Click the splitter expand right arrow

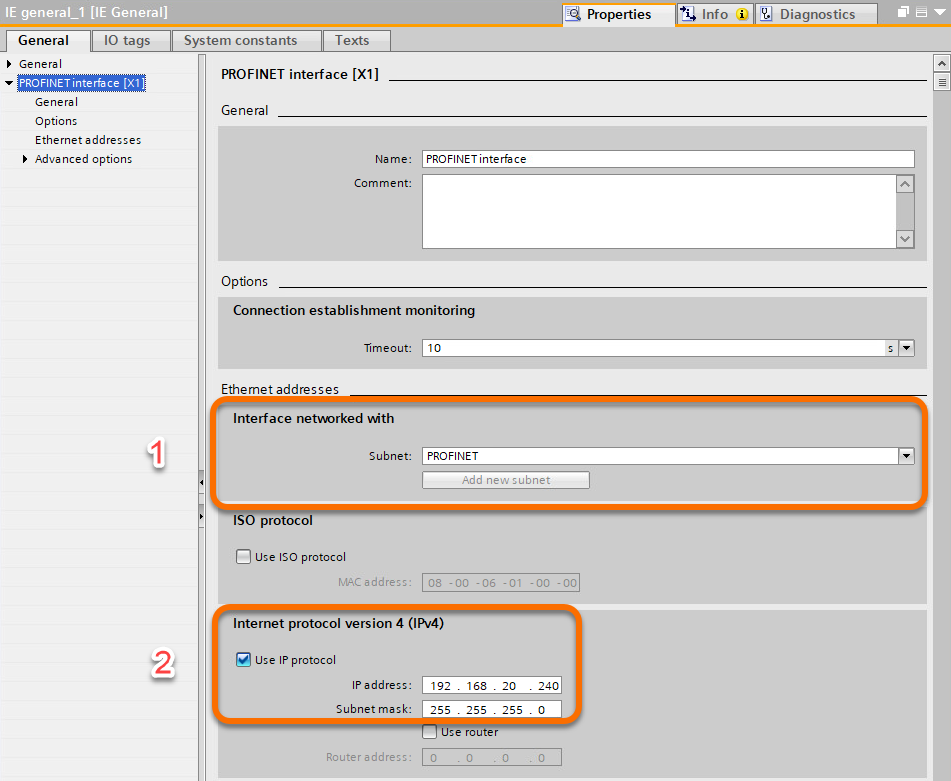tap(201, 517)
